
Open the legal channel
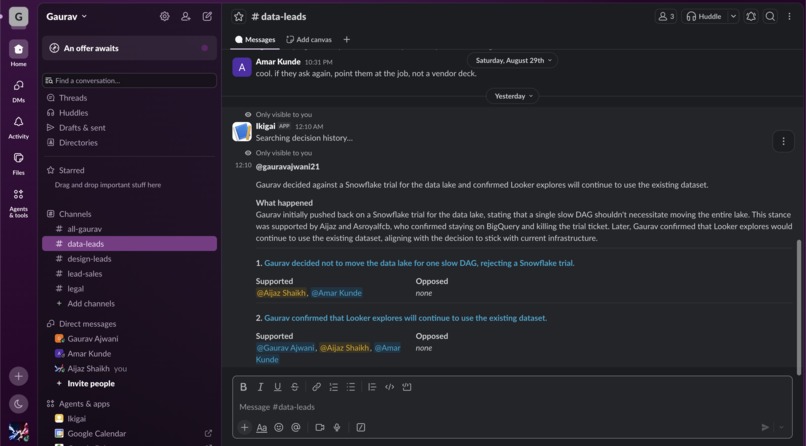click(x=130, y=288)
